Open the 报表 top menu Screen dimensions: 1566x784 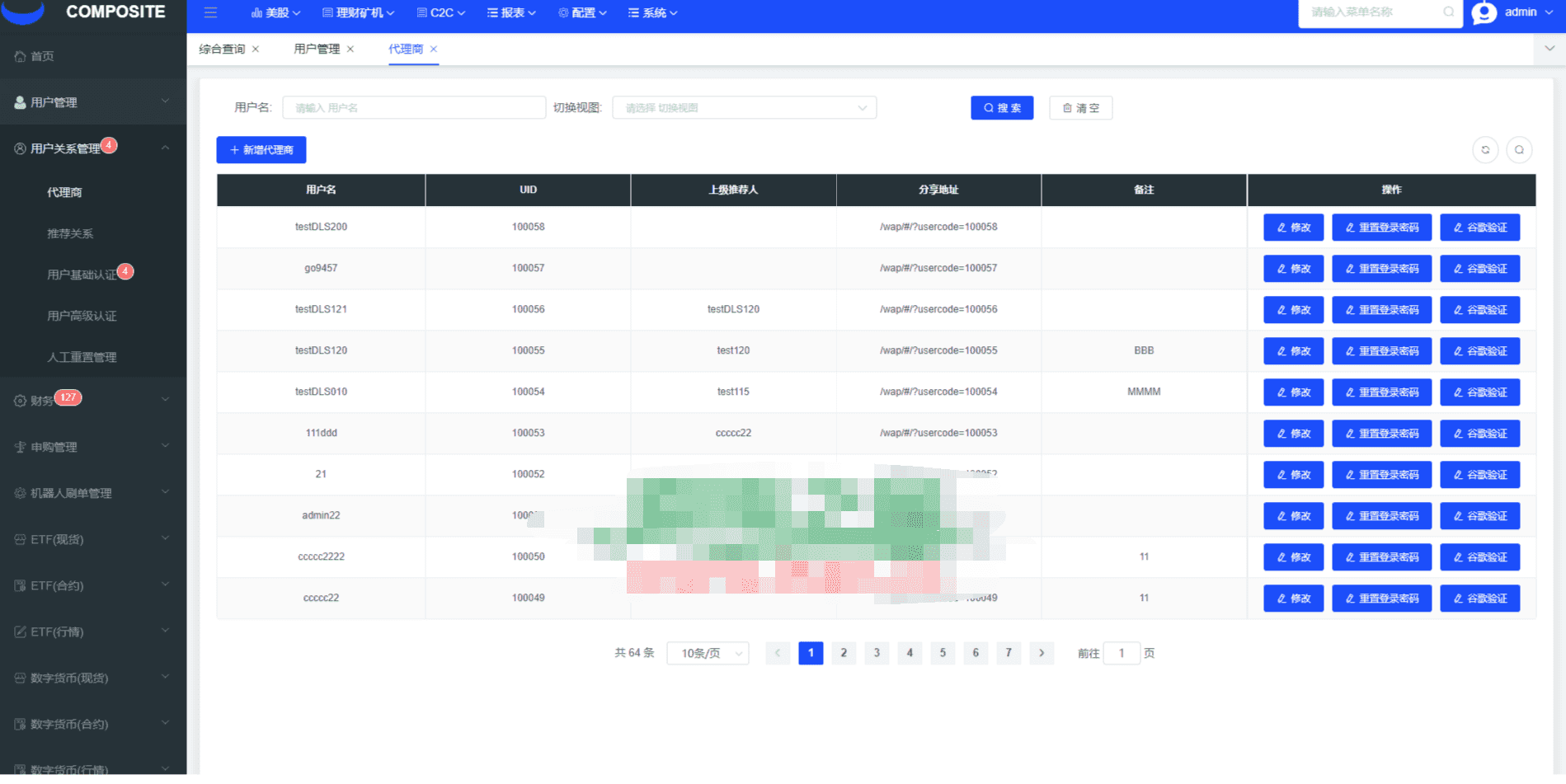point(511,13)
